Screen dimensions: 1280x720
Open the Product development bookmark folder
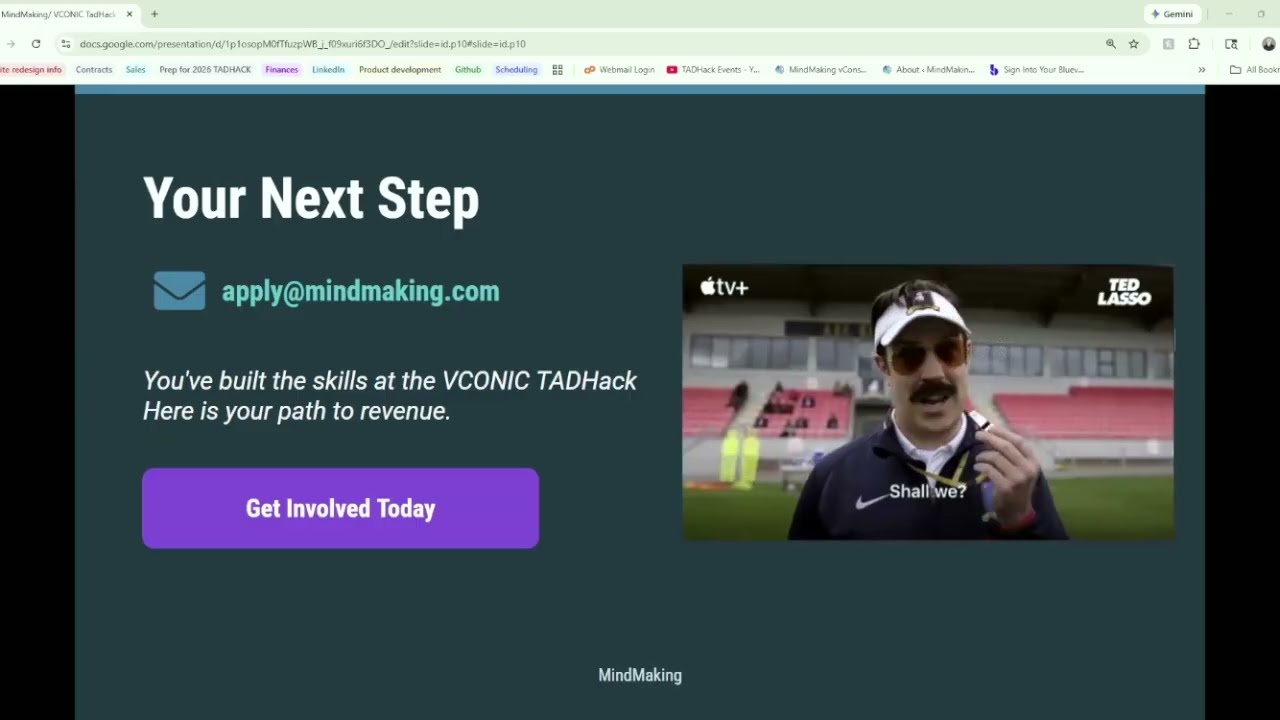tap(400, 70)
